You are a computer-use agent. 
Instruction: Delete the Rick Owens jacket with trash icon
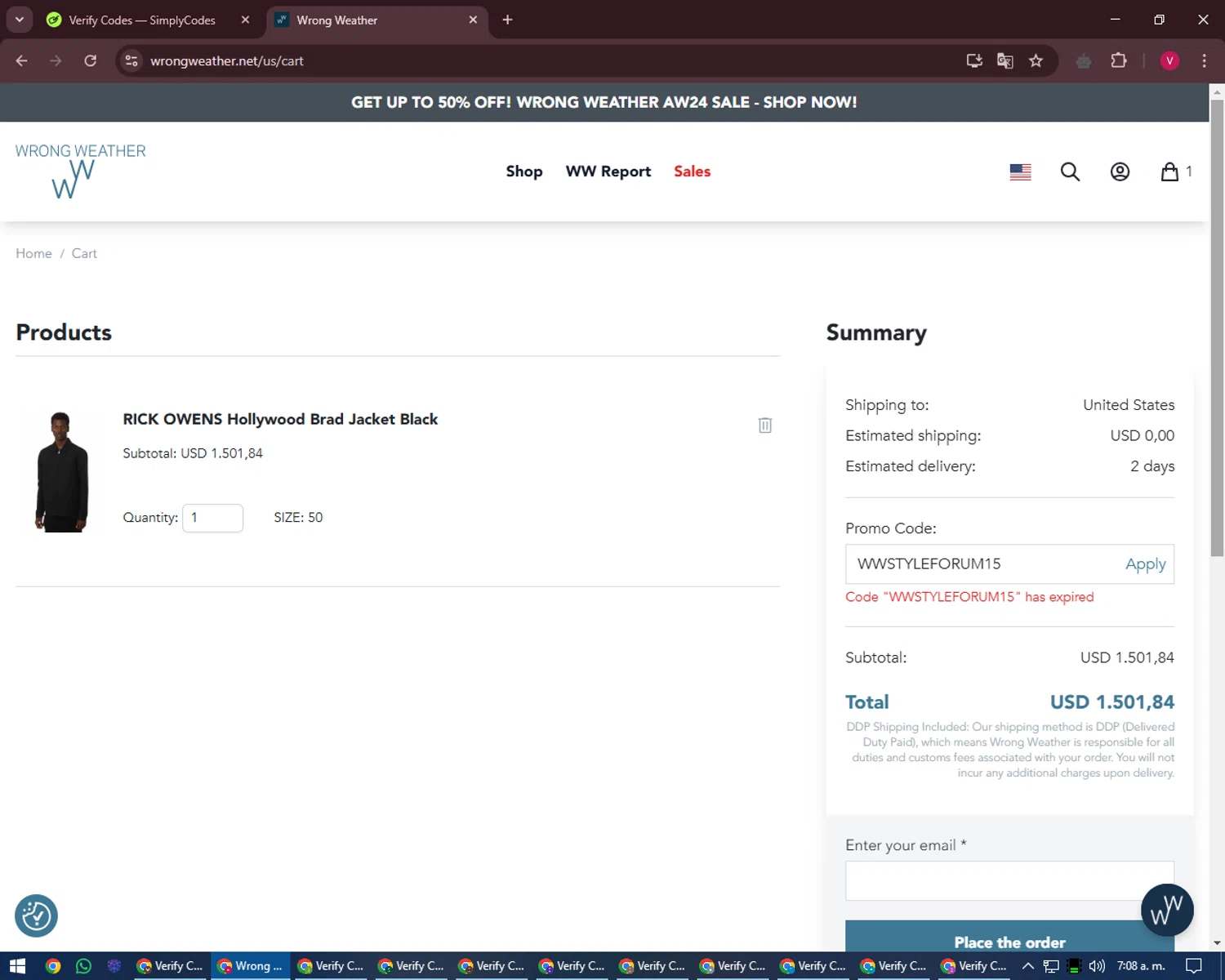pos(764,425)
